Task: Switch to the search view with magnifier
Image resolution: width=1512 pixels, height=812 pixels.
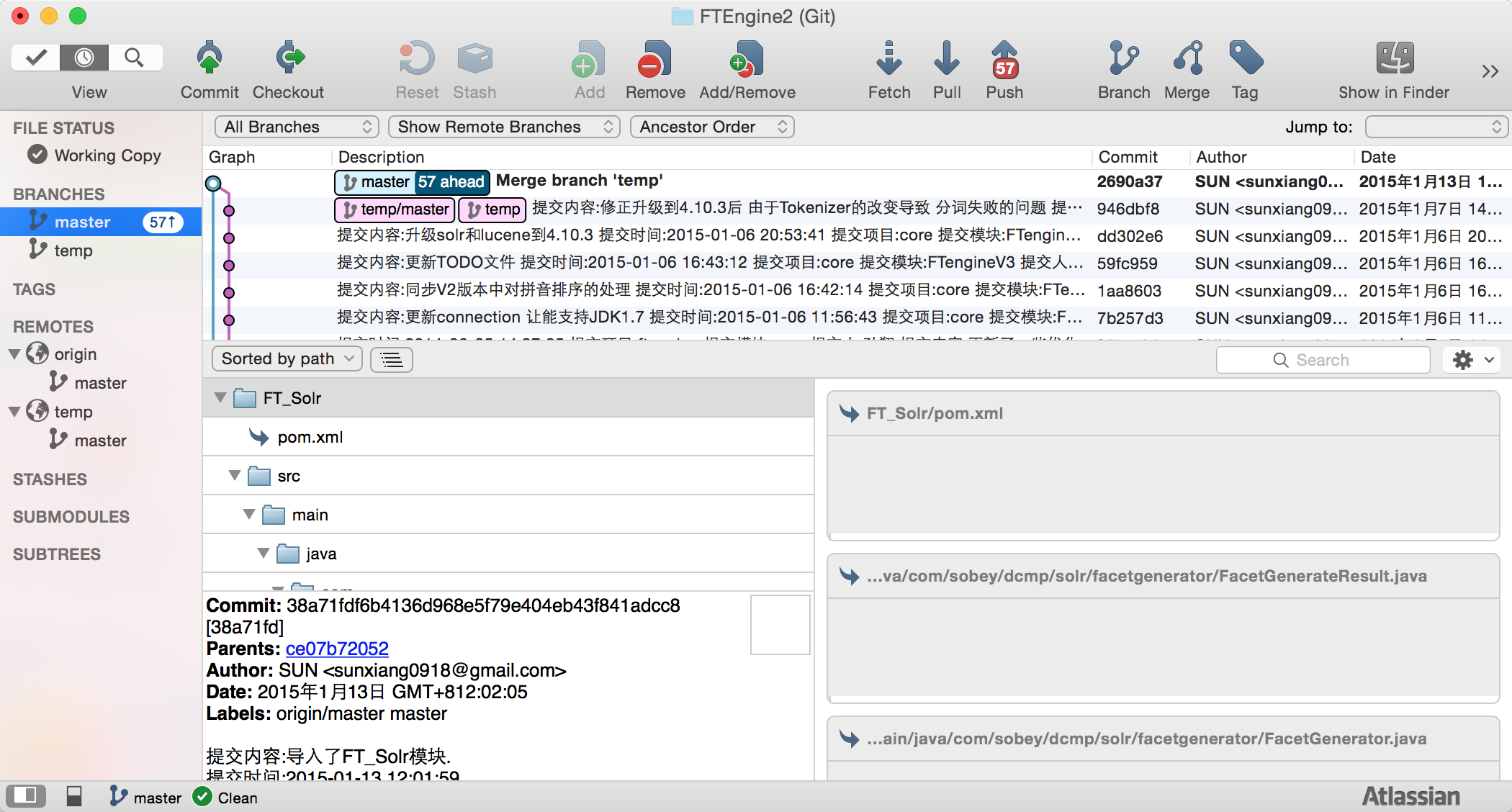Action: (134, 58)
